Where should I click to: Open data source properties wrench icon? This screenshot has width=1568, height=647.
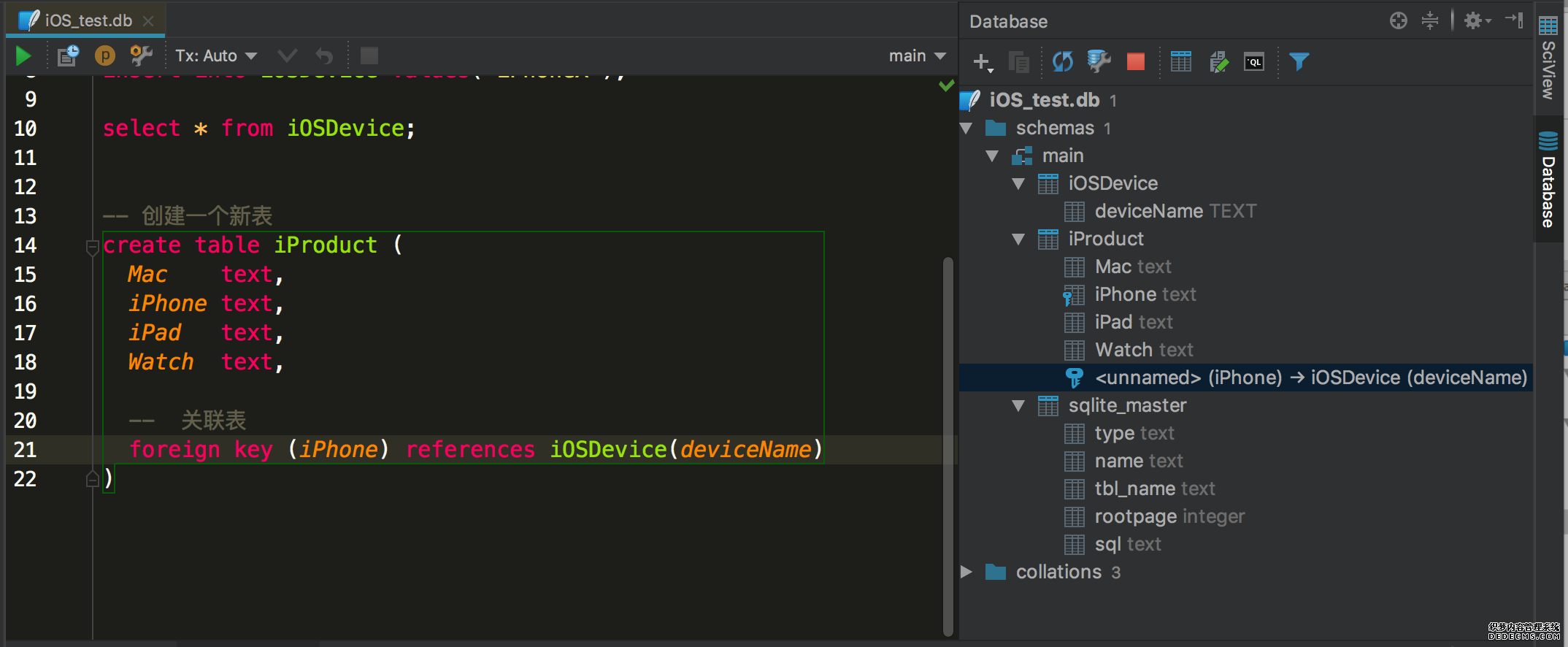tap(1099, 62)
